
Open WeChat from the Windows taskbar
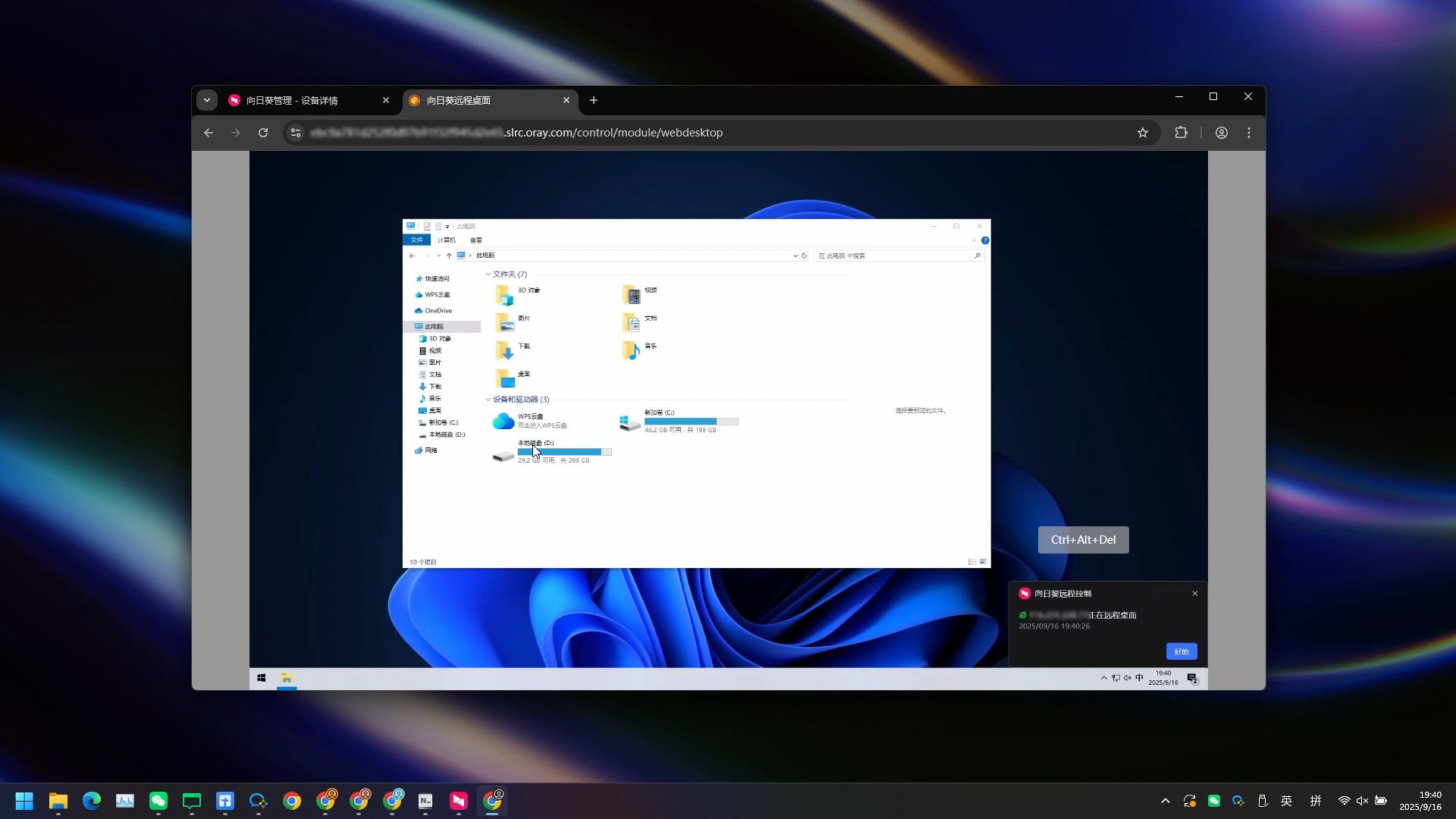coord(158,801)
